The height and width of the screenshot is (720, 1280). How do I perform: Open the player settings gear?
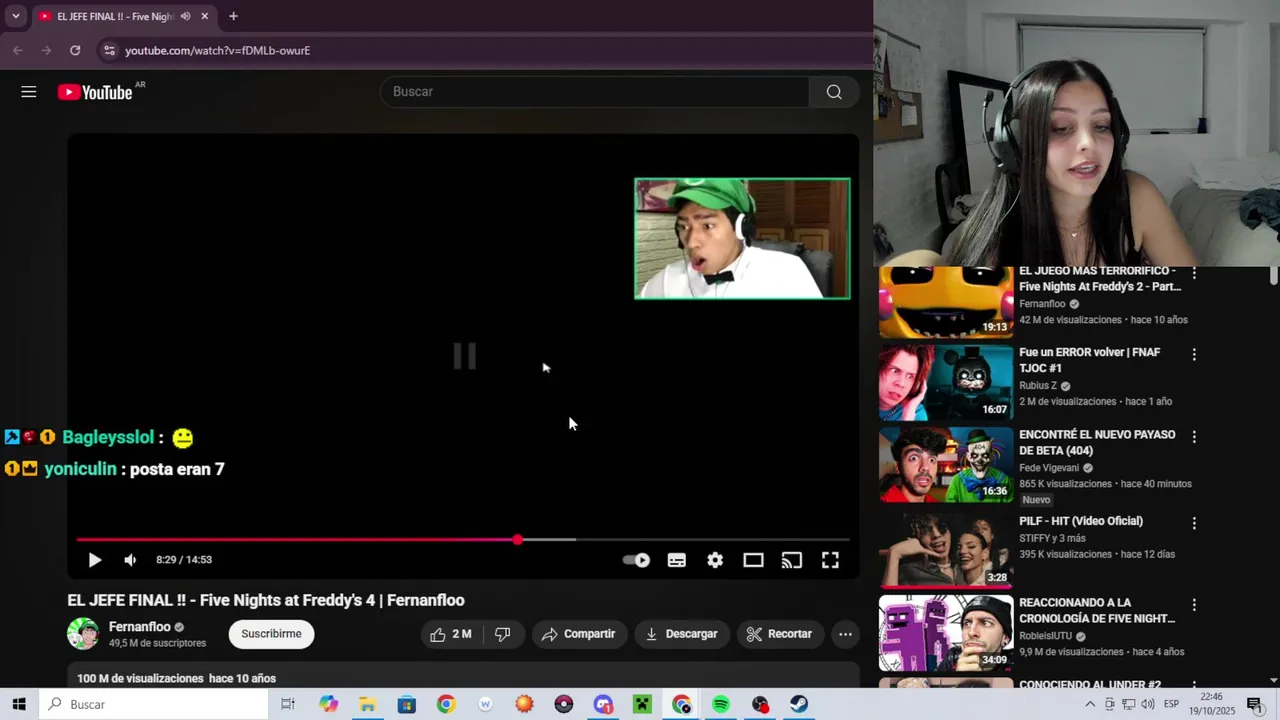(715, 560)
